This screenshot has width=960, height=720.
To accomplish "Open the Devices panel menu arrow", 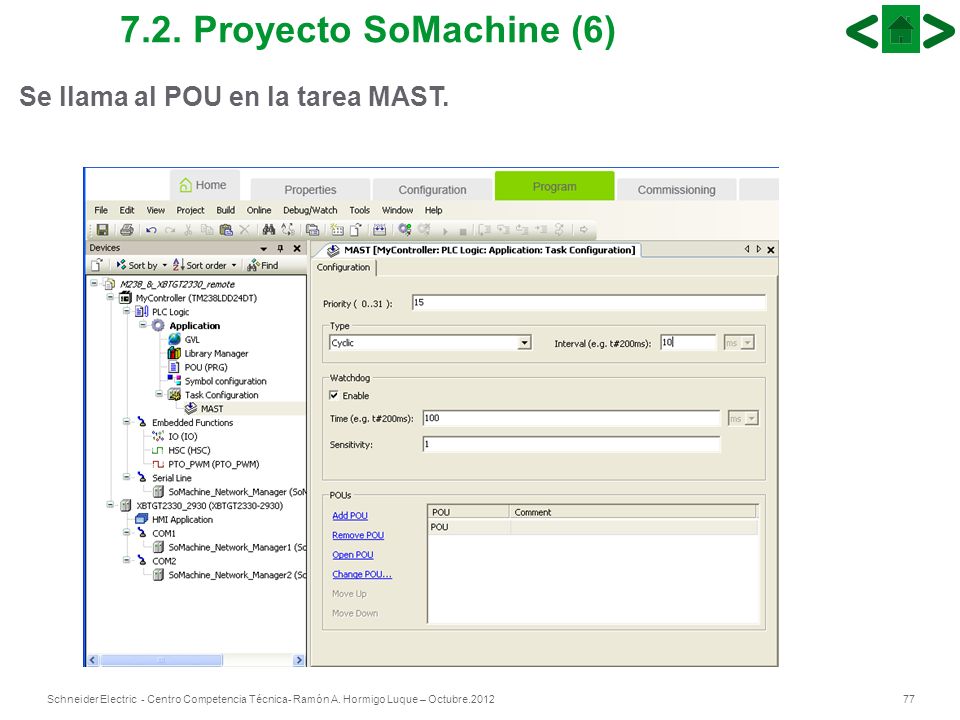I will pos(264,249).
